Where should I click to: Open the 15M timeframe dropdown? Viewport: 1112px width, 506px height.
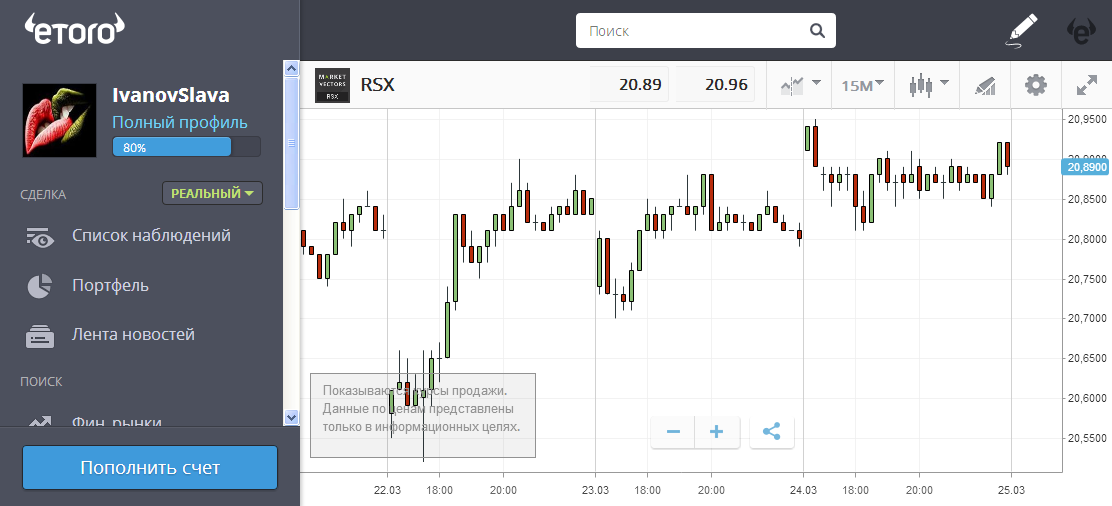(863, 86)
